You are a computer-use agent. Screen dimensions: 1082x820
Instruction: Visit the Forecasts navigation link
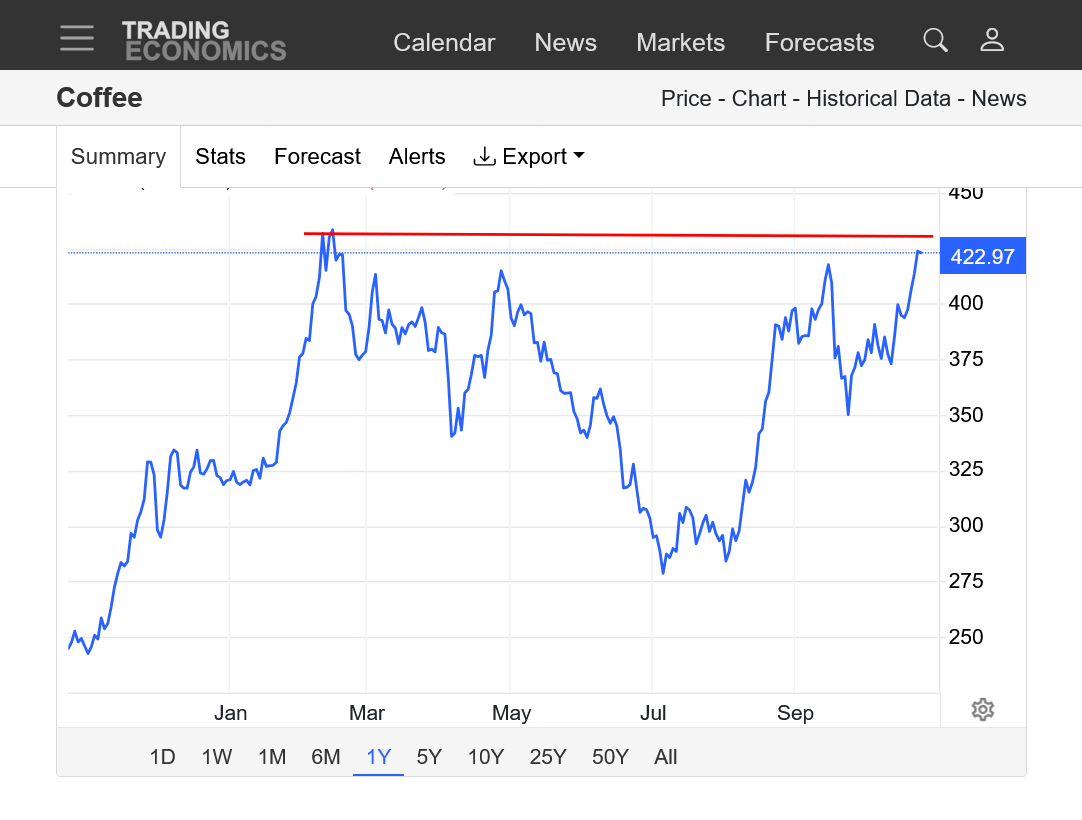(x=819, y=43)
